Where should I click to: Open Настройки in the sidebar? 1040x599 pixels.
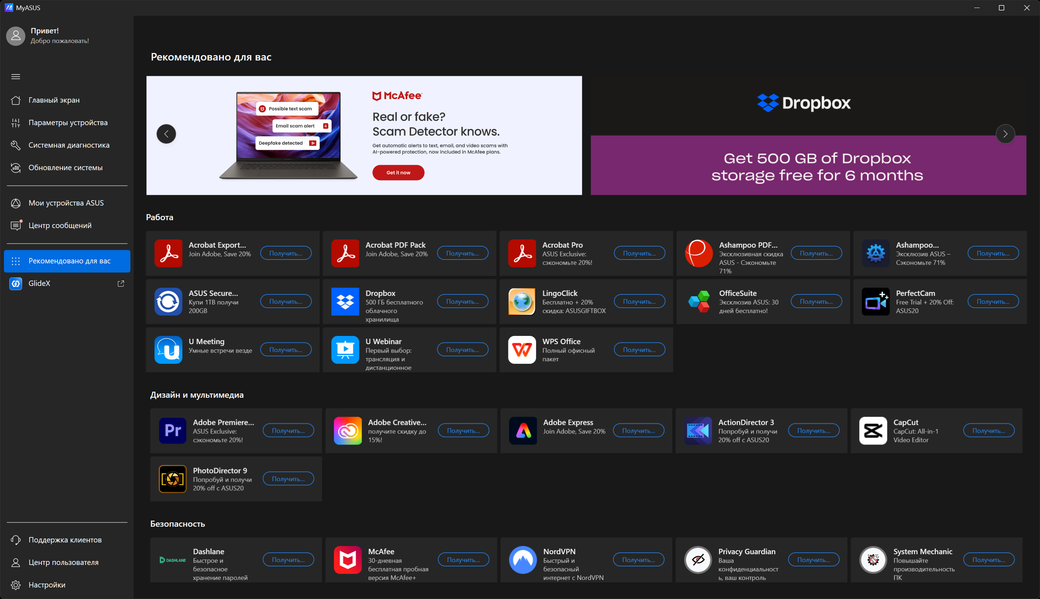67,585
